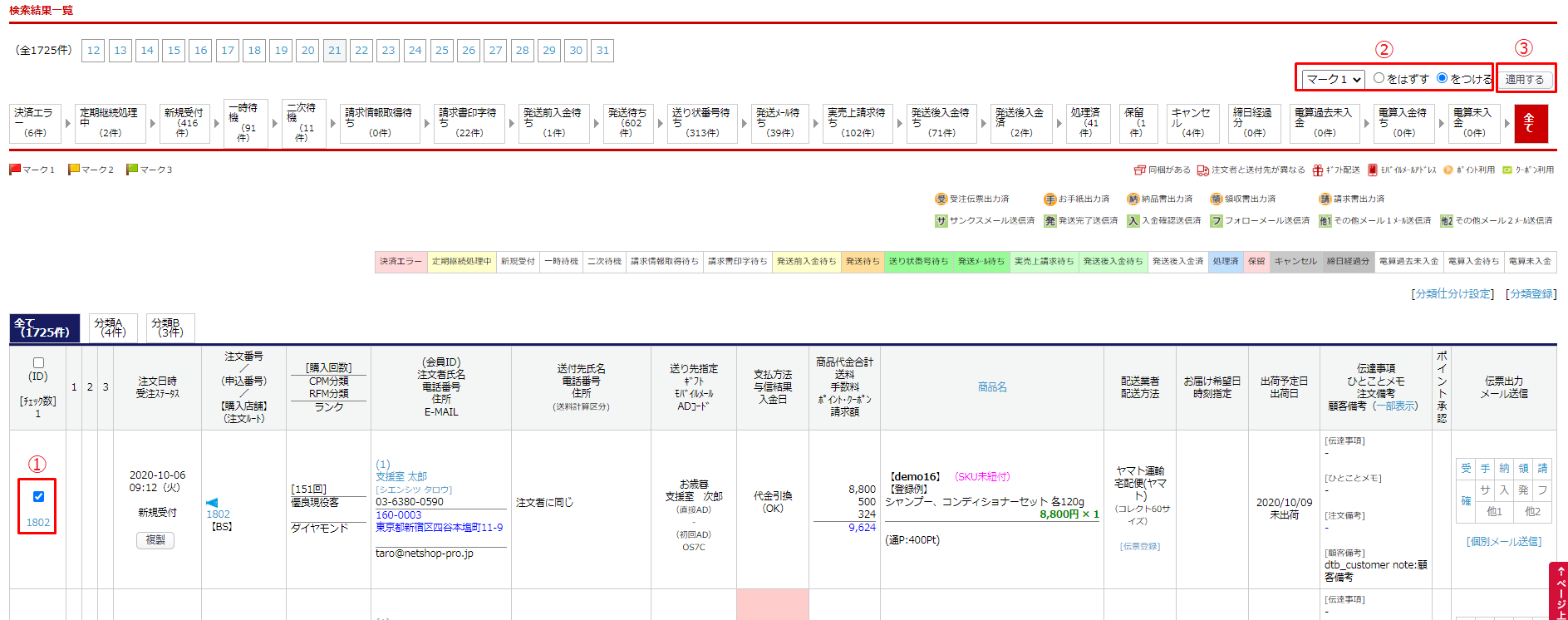Open the 分類登録 link
Viewport: 1568px width, 620px height.
(1531, 294)
